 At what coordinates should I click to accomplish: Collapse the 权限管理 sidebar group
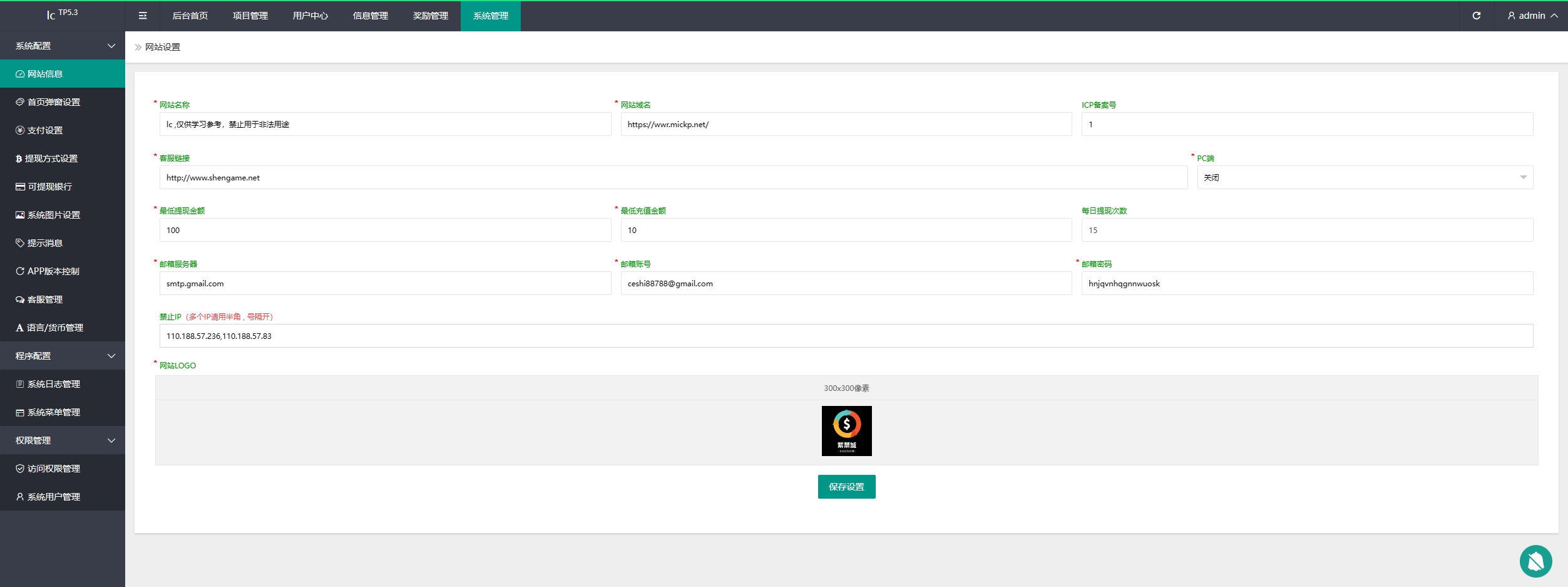tap(63, 440)
